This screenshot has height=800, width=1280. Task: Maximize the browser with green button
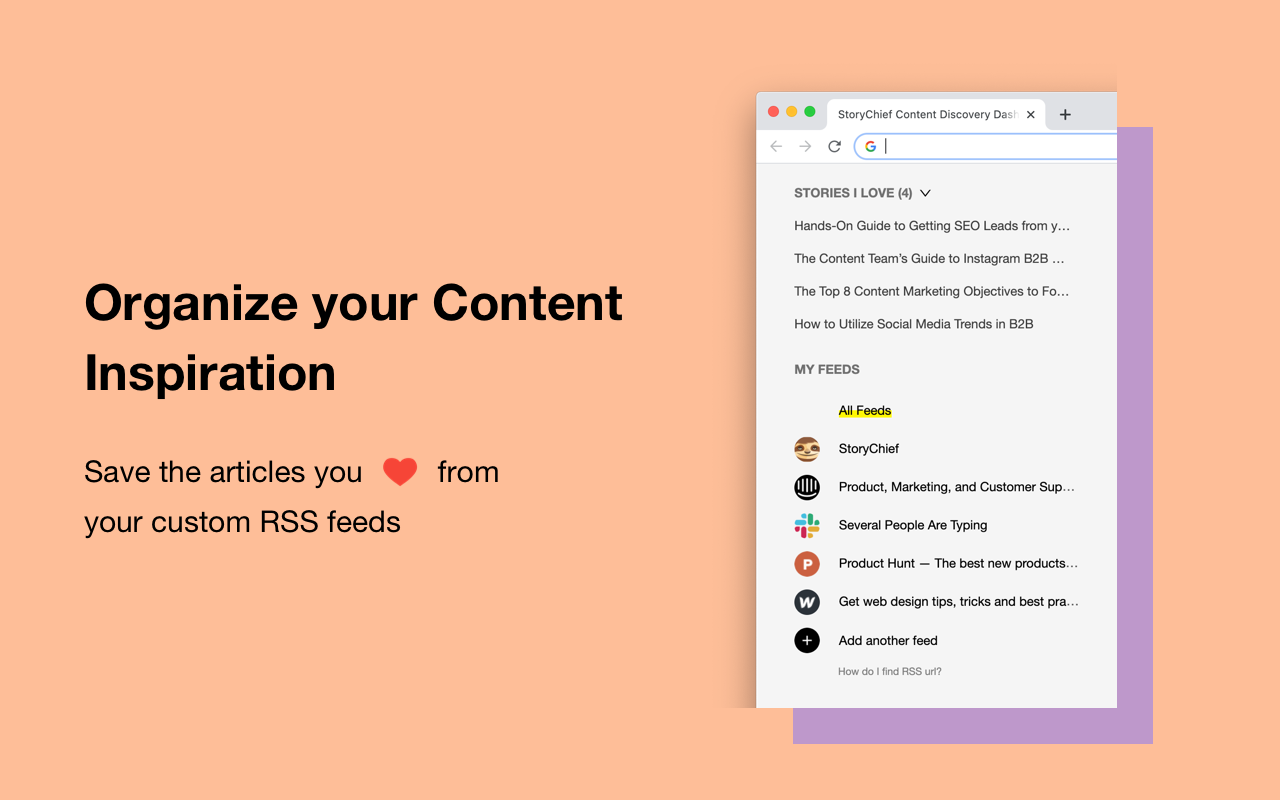click(810, 112)
